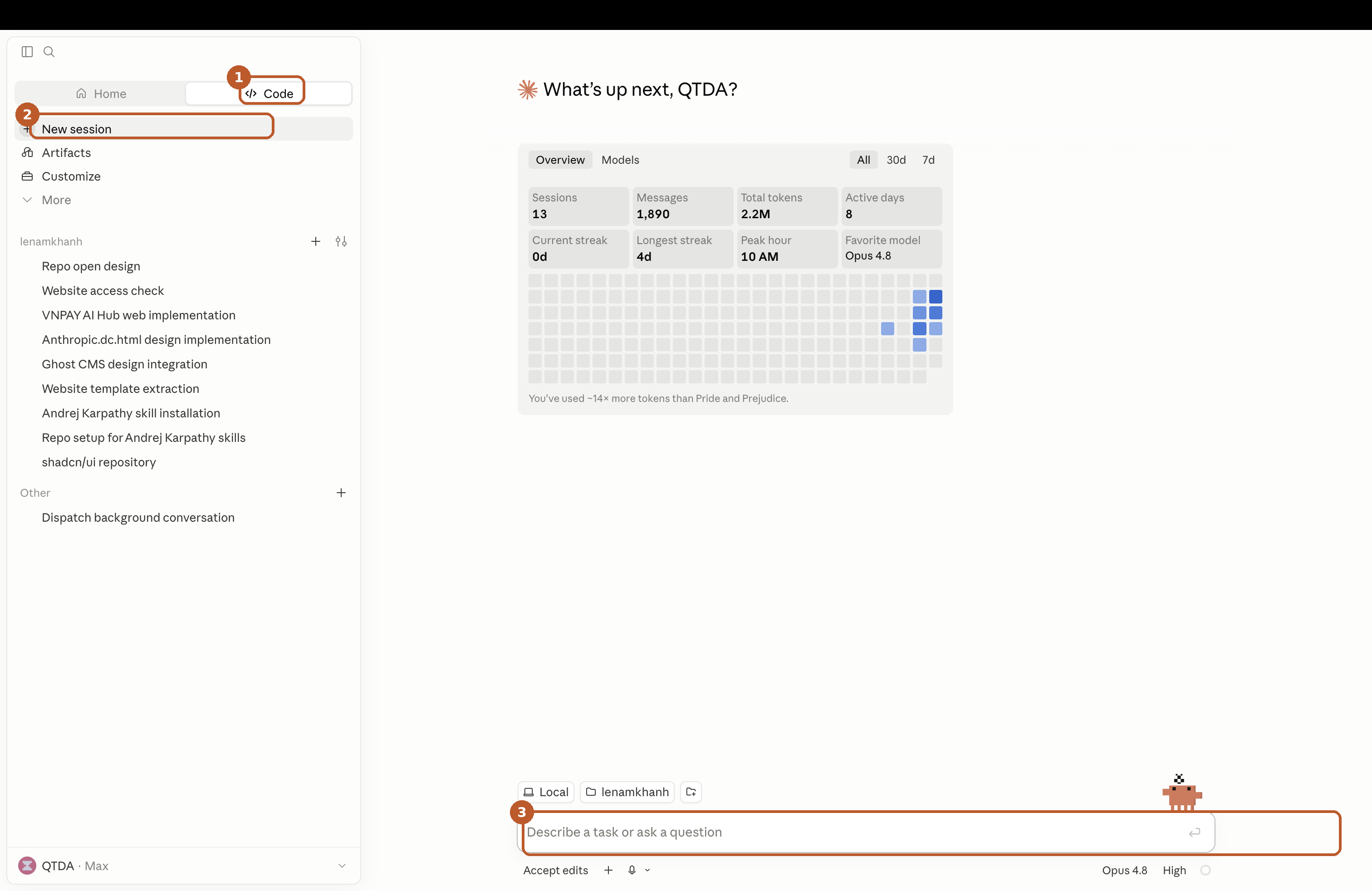
Task: Click the circular usage indicator icon
Action: point(1205,870)
